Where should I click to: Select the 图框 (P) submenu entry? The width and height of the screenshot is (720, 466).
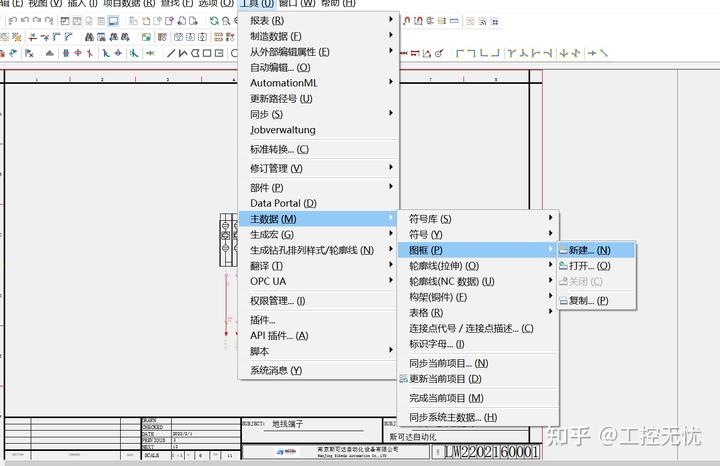click(477, 250)
